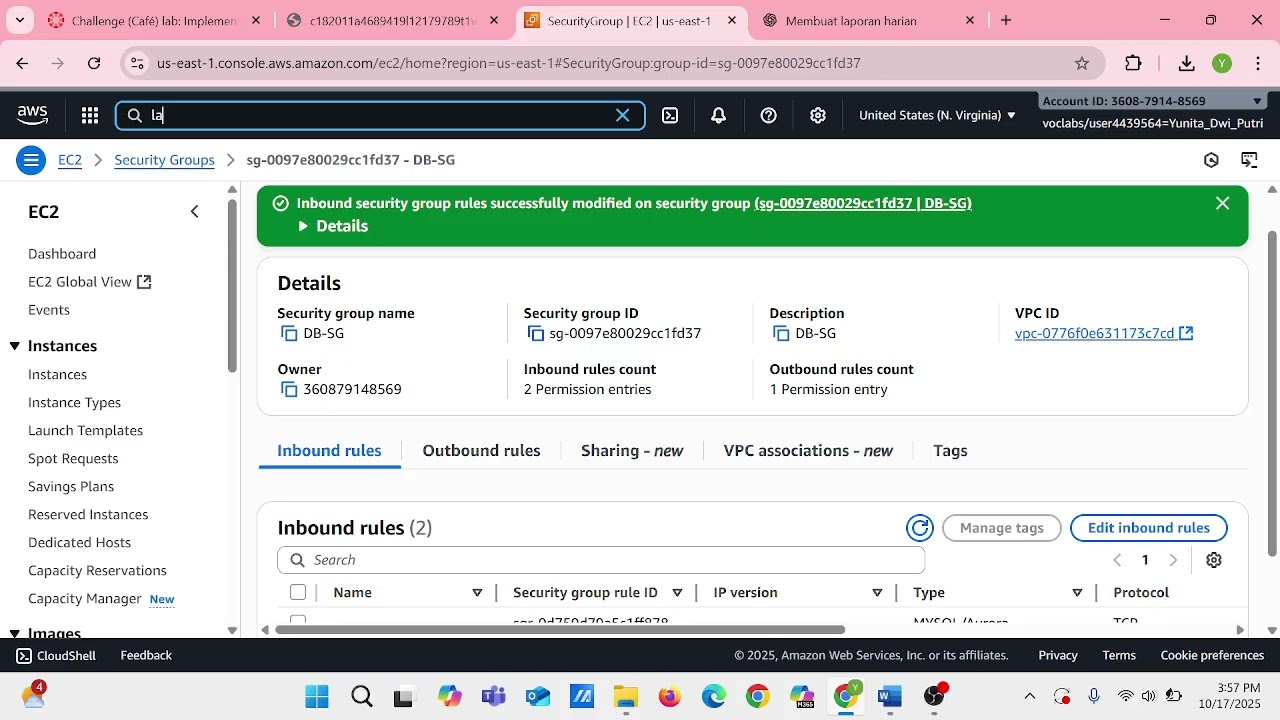Viewport: 1280px width, 720px height.
Task: Sort by Security group rule ID column
Action: pos(677,593)
